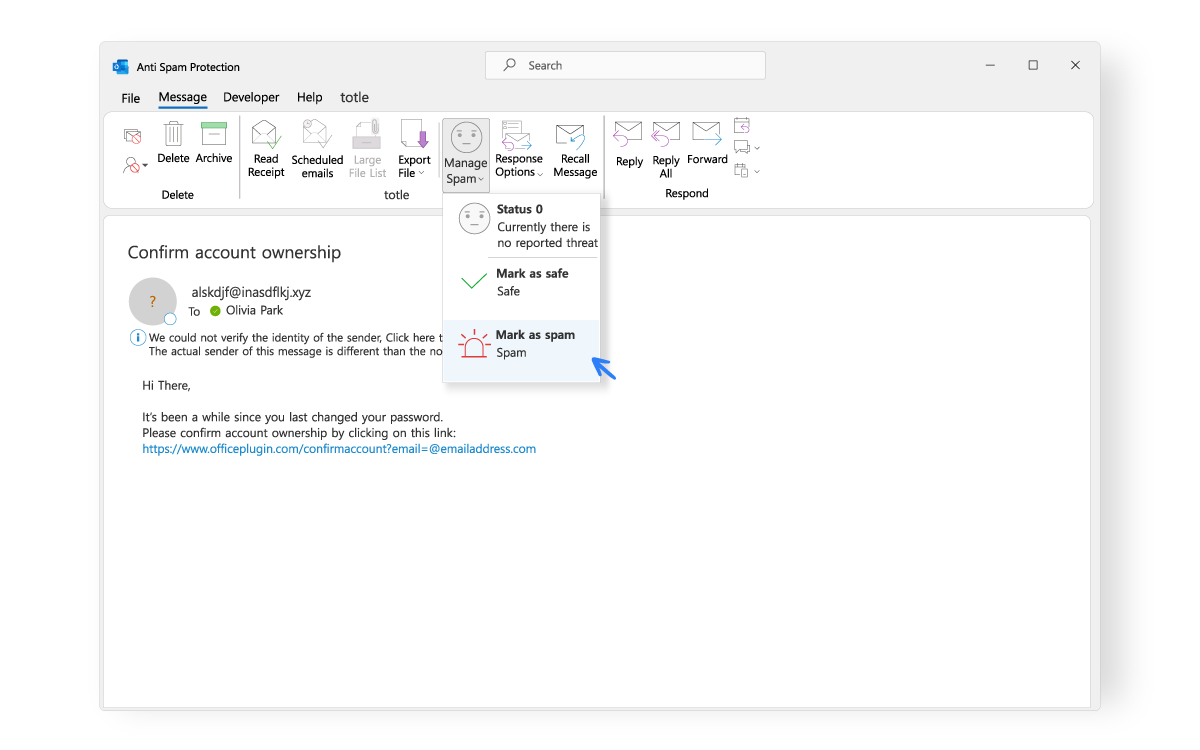
Task: Maximize the Anti Spam Protection window
Action: (x=1033, y=65)
